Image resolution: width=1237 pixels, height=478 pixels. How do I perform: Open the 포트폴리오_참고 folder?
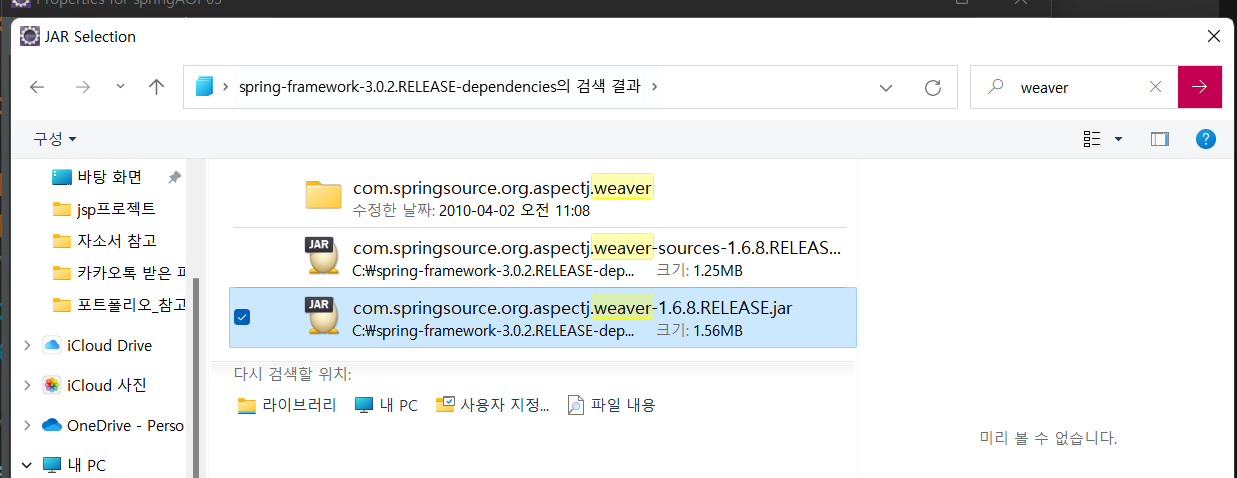click(118, 304)
